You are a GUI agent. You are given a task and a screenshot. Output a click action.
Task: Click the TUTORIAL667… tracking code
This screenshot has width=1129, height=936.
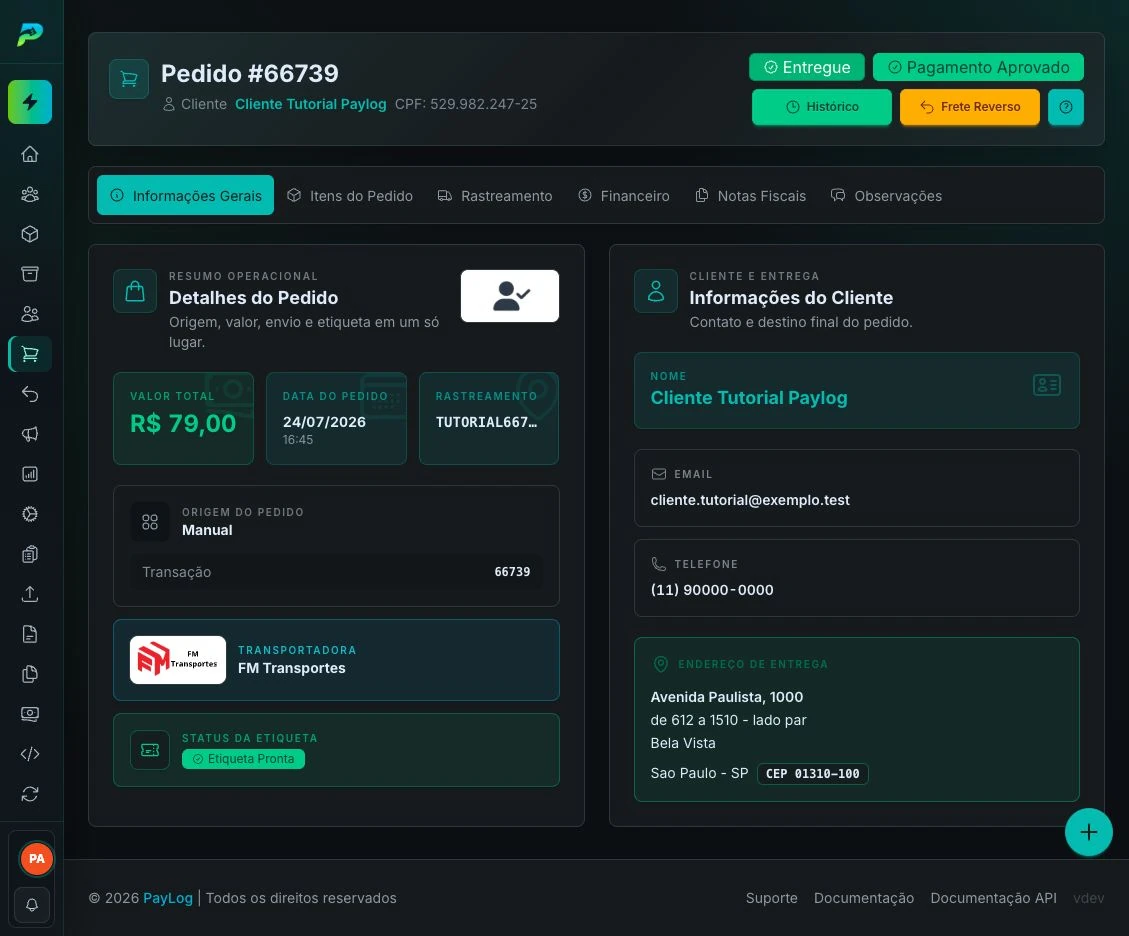(487, 422)
